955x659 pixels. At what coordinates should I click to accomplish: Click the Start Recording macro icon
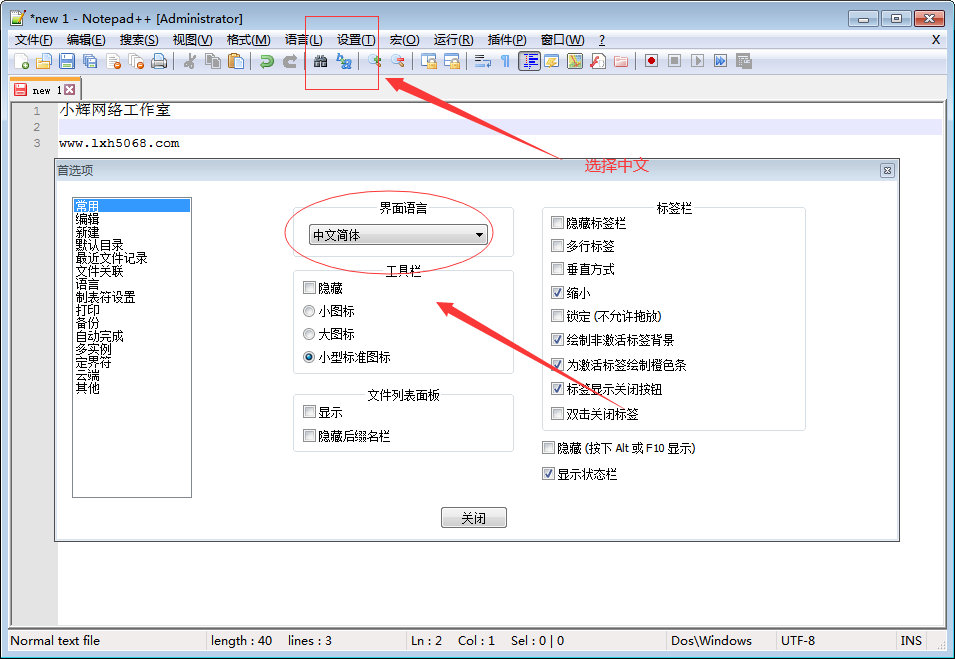[x=651, y=61]
